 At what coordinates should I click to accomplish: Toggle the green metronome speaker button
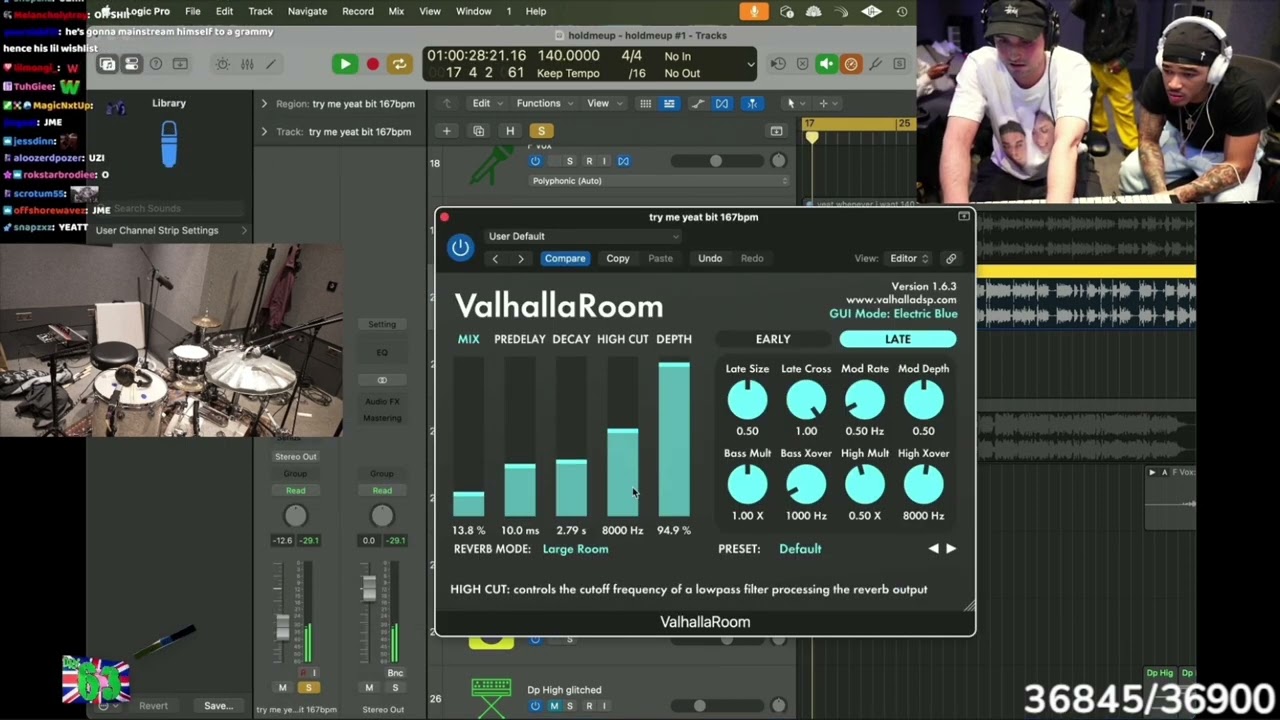(x=826, y=64)
